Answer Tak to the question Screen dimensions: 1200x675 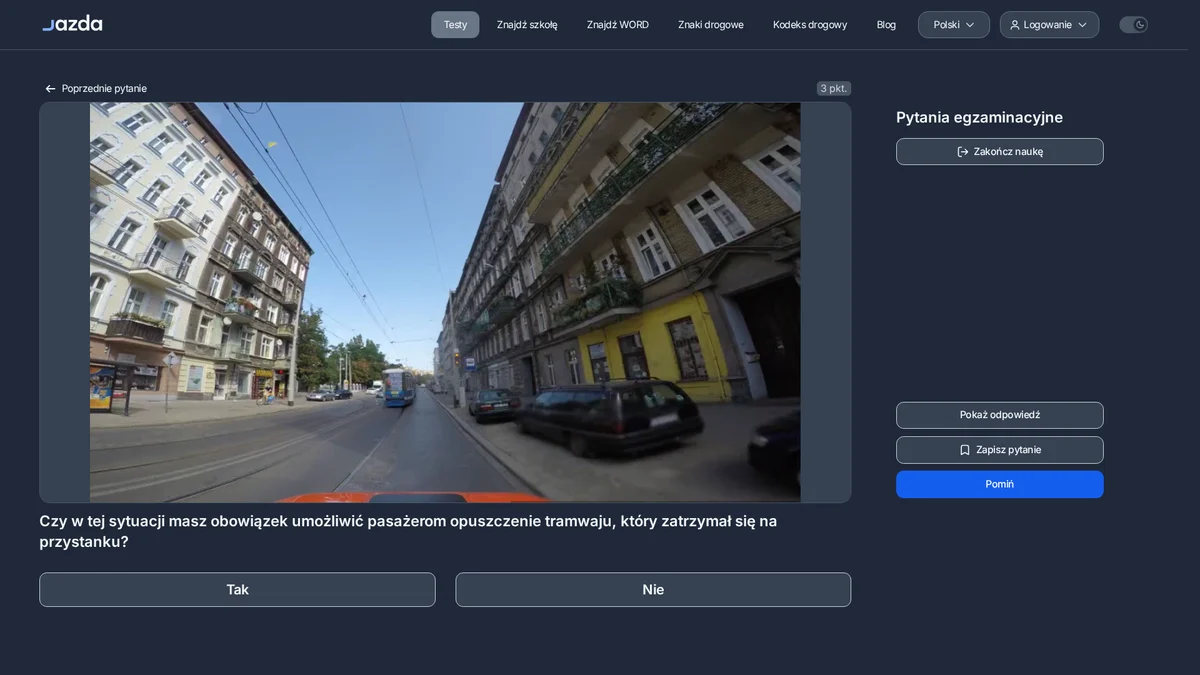click(x=237, y=590)
